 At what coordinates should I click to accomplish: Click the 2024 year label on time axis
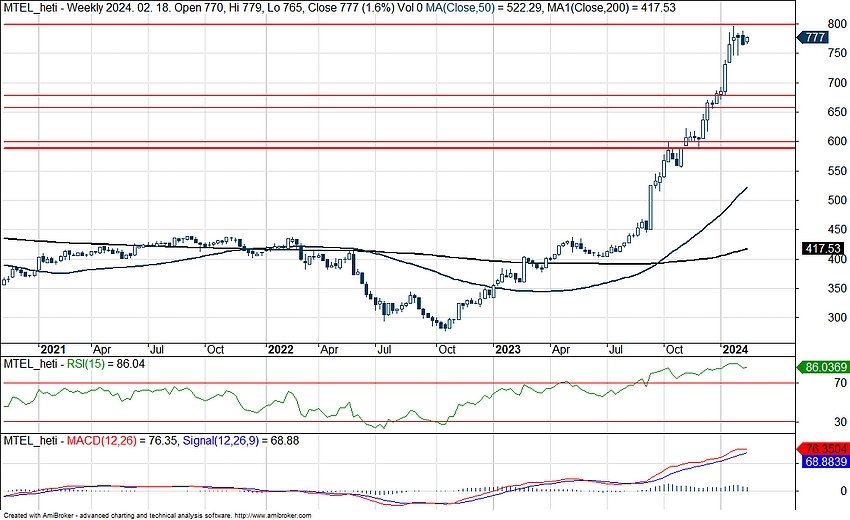point(735,350)
